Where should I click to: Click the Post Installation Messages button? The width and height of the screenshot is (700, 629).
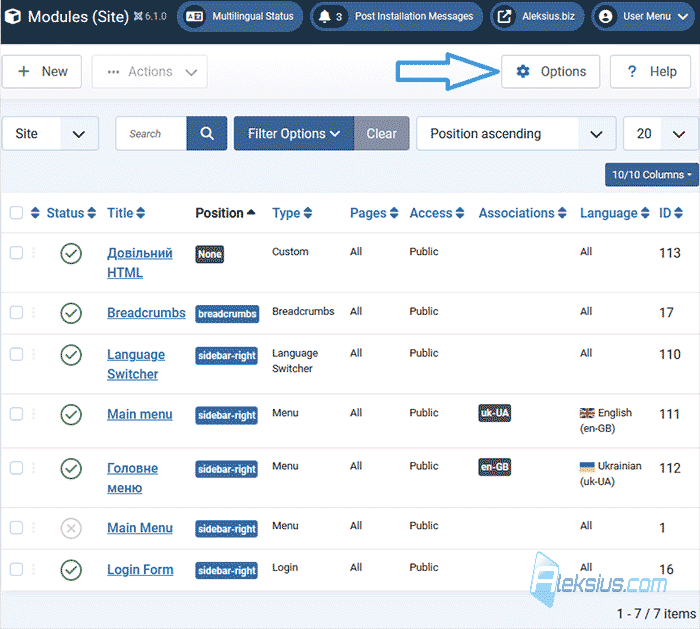coord(396,17)
